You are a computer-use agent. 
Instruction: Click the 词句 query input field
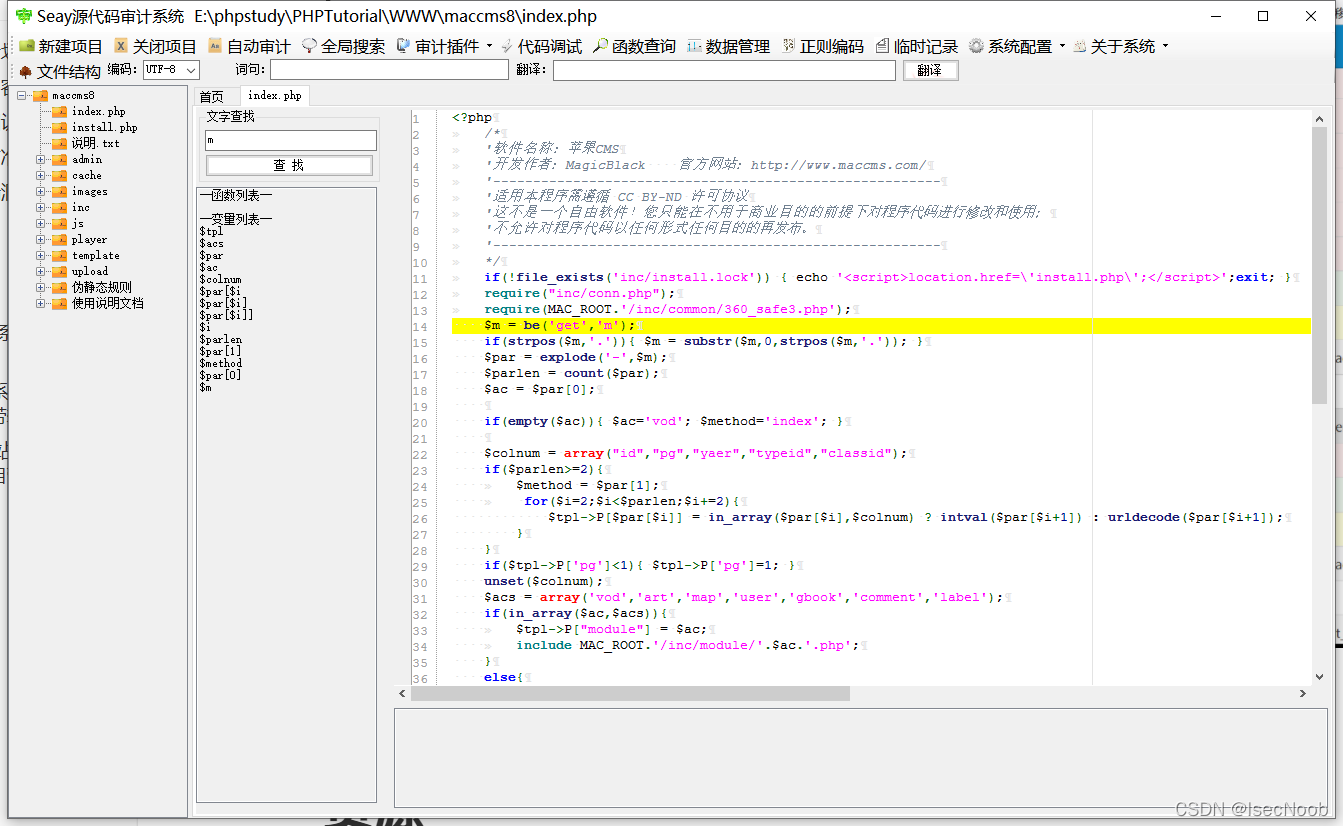(389, 70)
